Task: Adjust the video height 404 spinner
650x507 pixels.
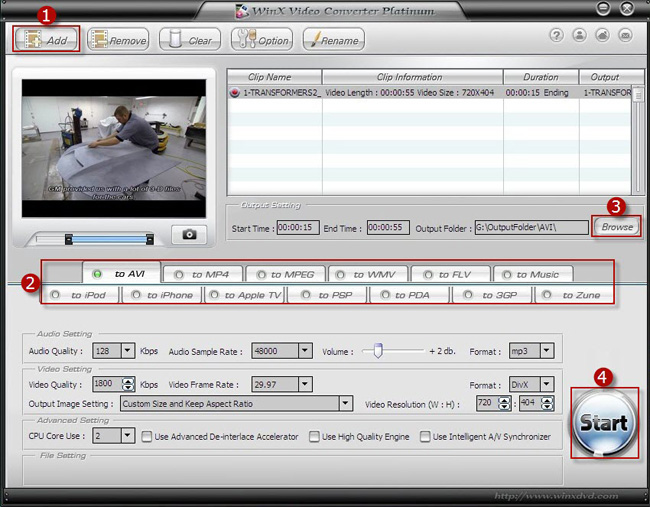Action: pyautogui.click(x=547, y=403)
